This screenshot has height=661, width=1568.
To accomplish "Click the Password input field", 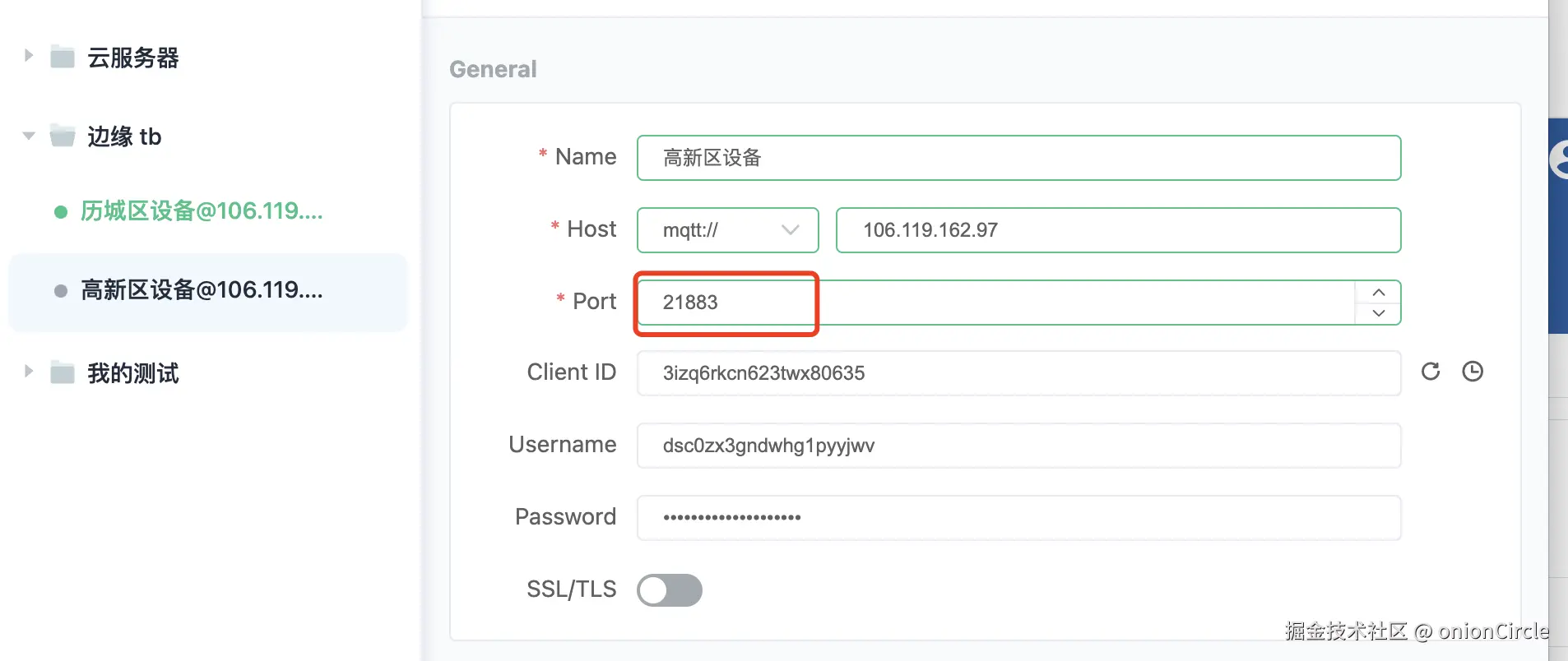I will tap(1018, 518).
